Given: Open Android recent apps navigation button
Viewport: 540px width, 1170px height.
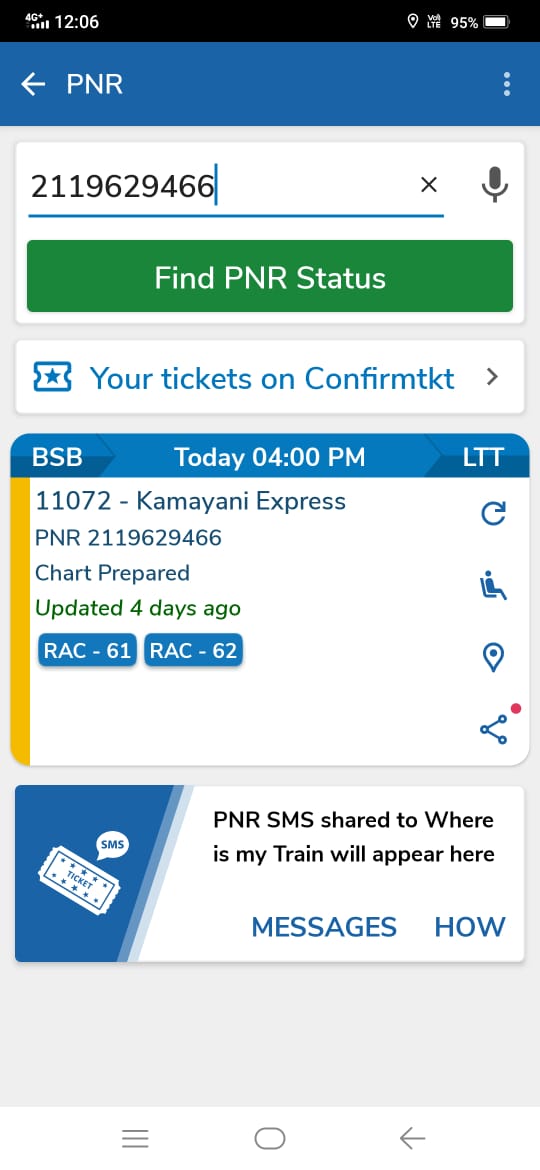Looking at the screenshot, I should pos(135,1138).
